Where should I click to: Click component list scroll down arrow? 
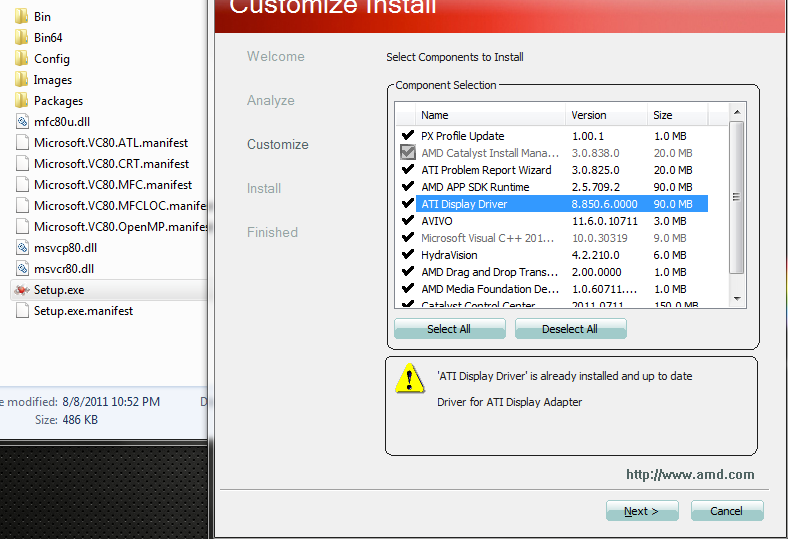click(x=737, y=298)
